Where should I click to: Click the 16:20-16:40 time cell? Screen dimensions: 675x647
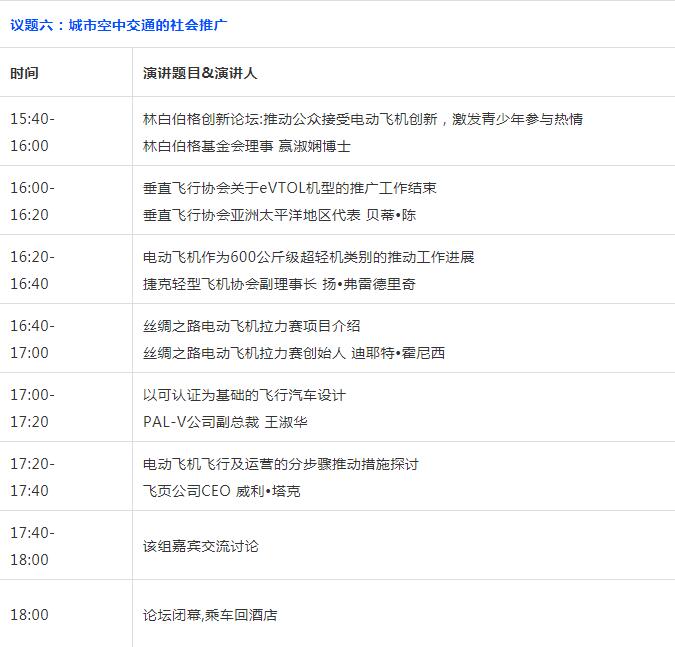tap(33, 270)
